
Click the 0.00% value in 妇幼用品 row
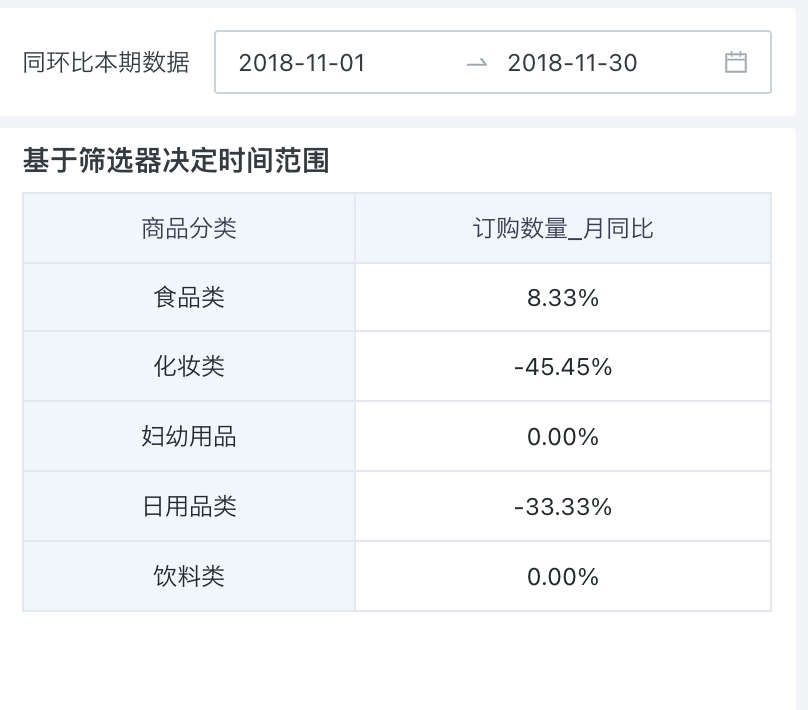(562, 437)
